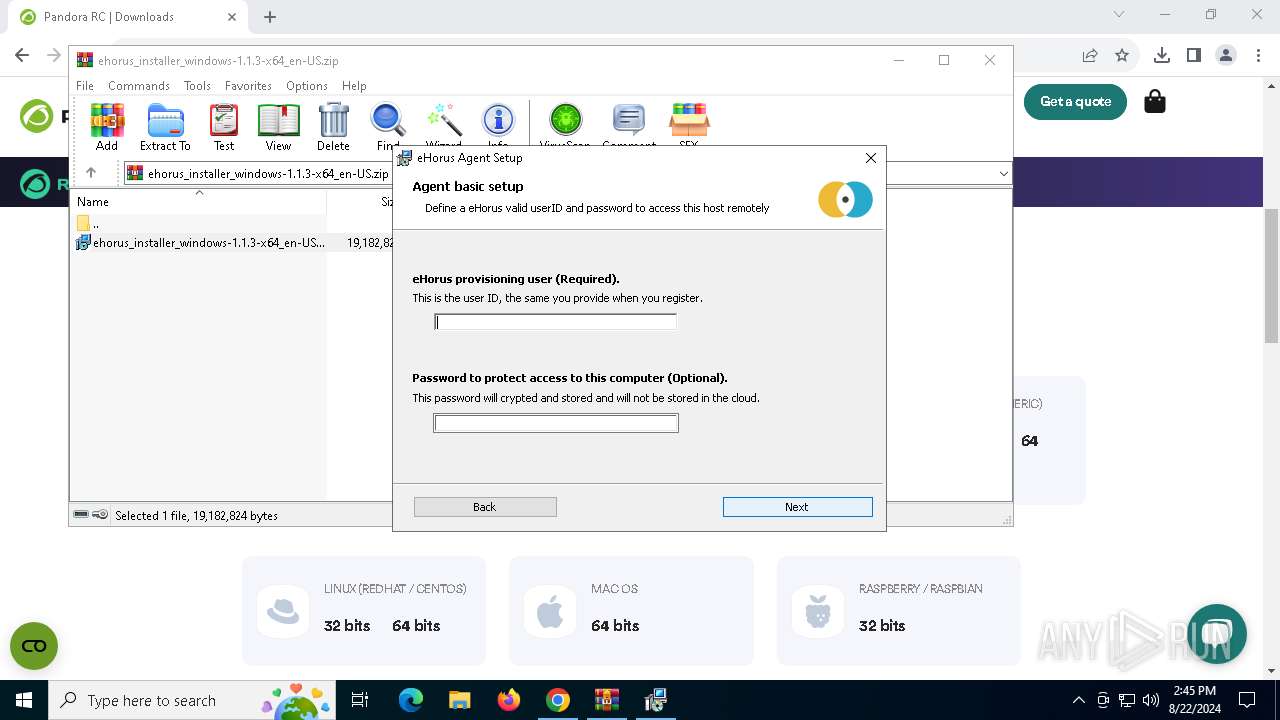
Task: Open the Options menu
Action: [307, 86]
